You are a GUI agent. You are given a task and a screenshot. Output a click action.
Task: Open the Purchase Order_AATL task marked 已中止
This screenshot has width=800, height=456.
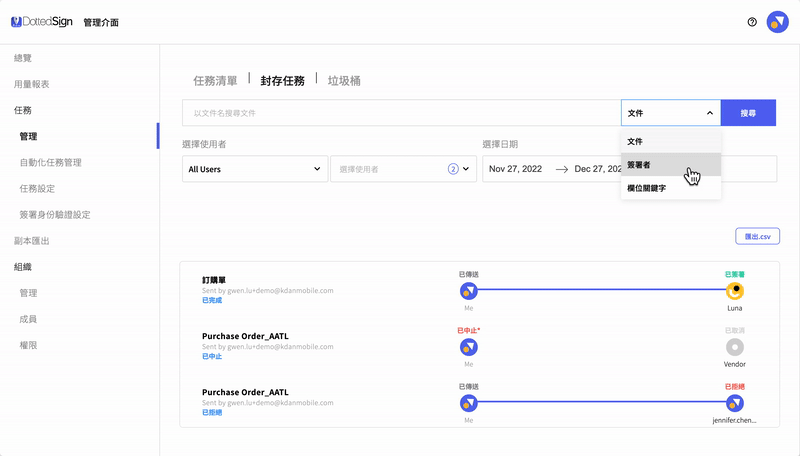(x=245, y=336)
